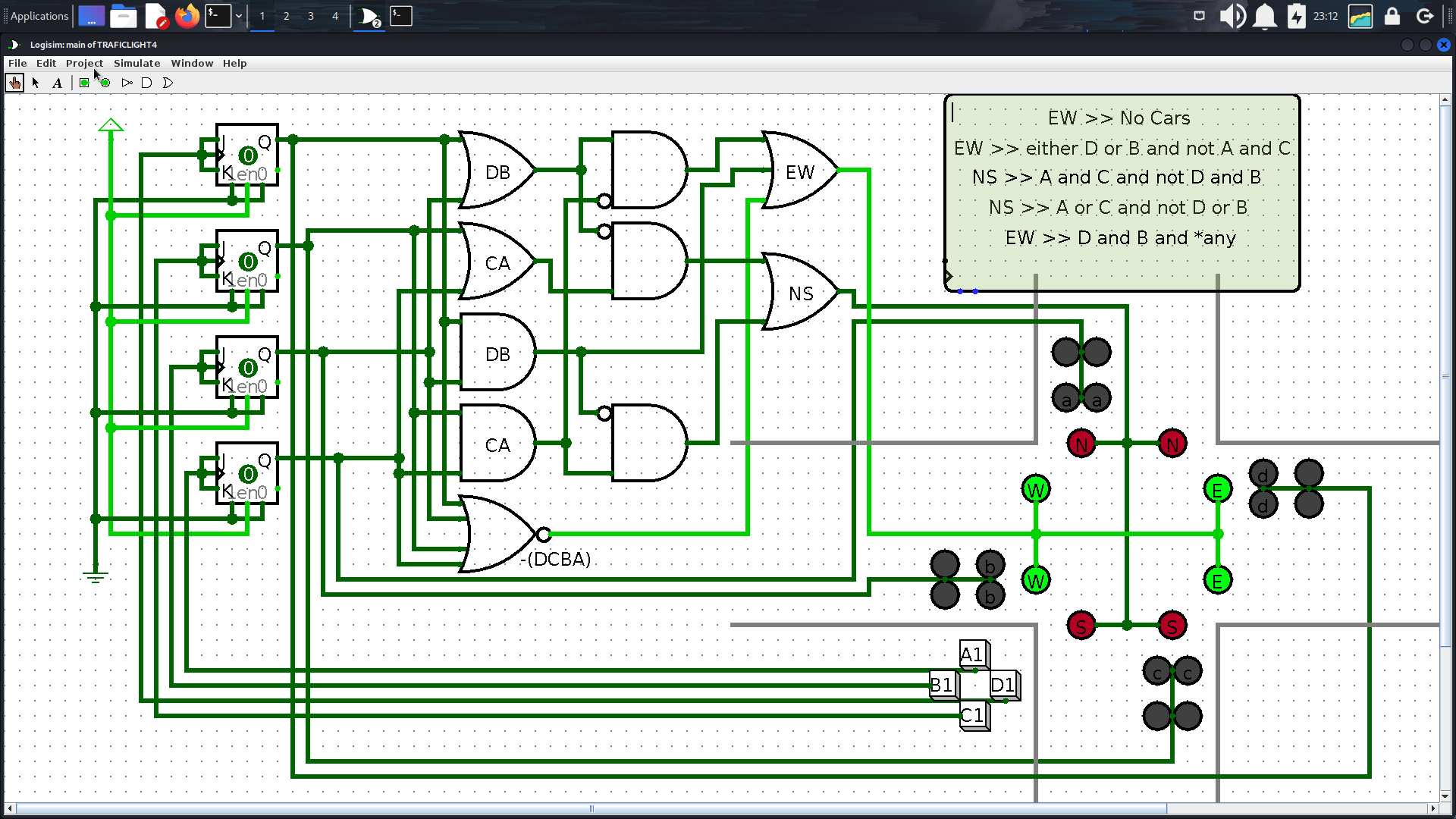The image size is (1456, 819).
Task: Toggle the fourth J-K flip-flop state
Action: tap(248, 474)
